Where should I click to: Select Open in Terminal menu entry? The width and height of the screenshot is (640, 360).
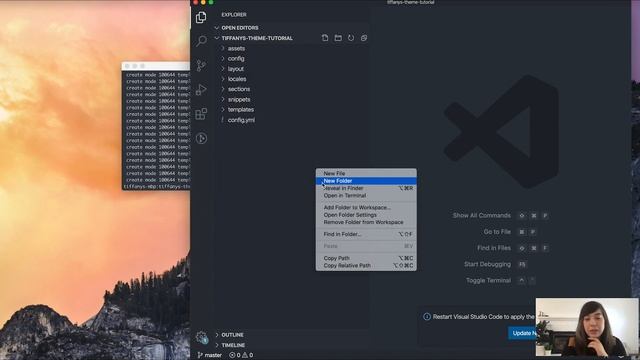pyautogui.click(x=366, y=196)
